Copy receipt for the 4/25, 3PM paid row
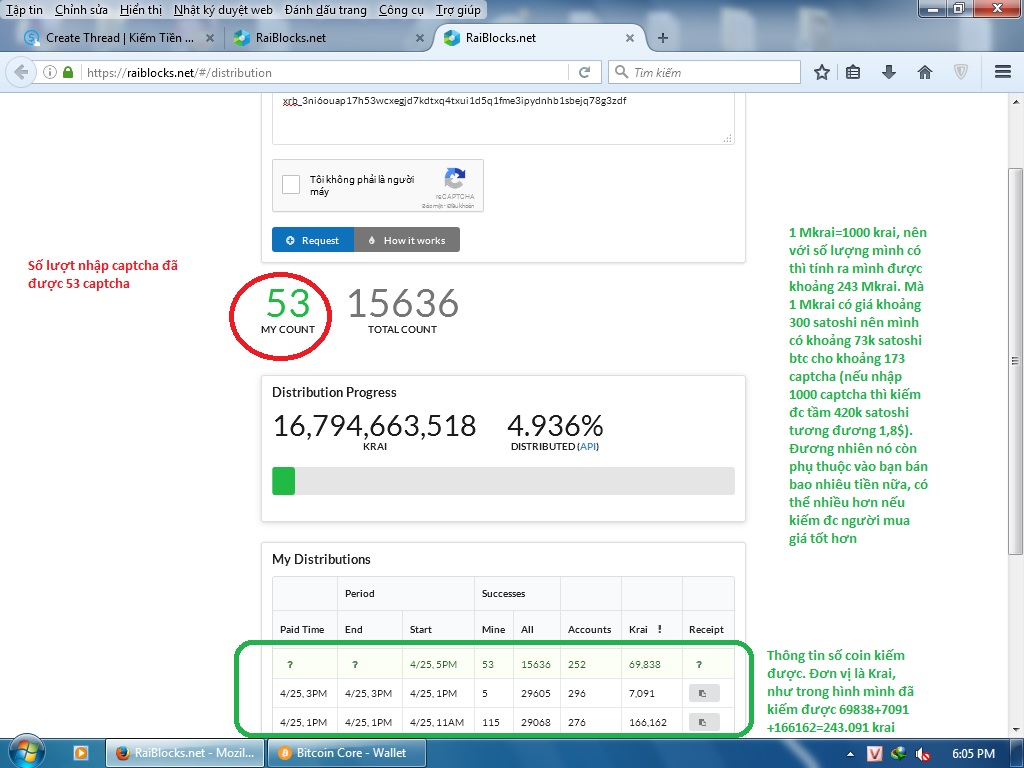The image size is (1024, 768). pyautogui.click(x=704, y=693)
